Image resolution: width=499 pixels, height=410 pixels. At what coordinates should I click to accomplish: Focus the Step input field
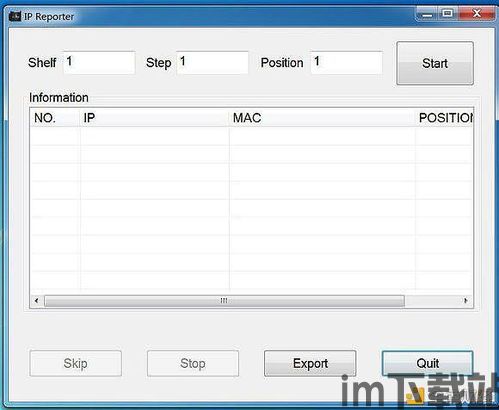coord(212,62)
